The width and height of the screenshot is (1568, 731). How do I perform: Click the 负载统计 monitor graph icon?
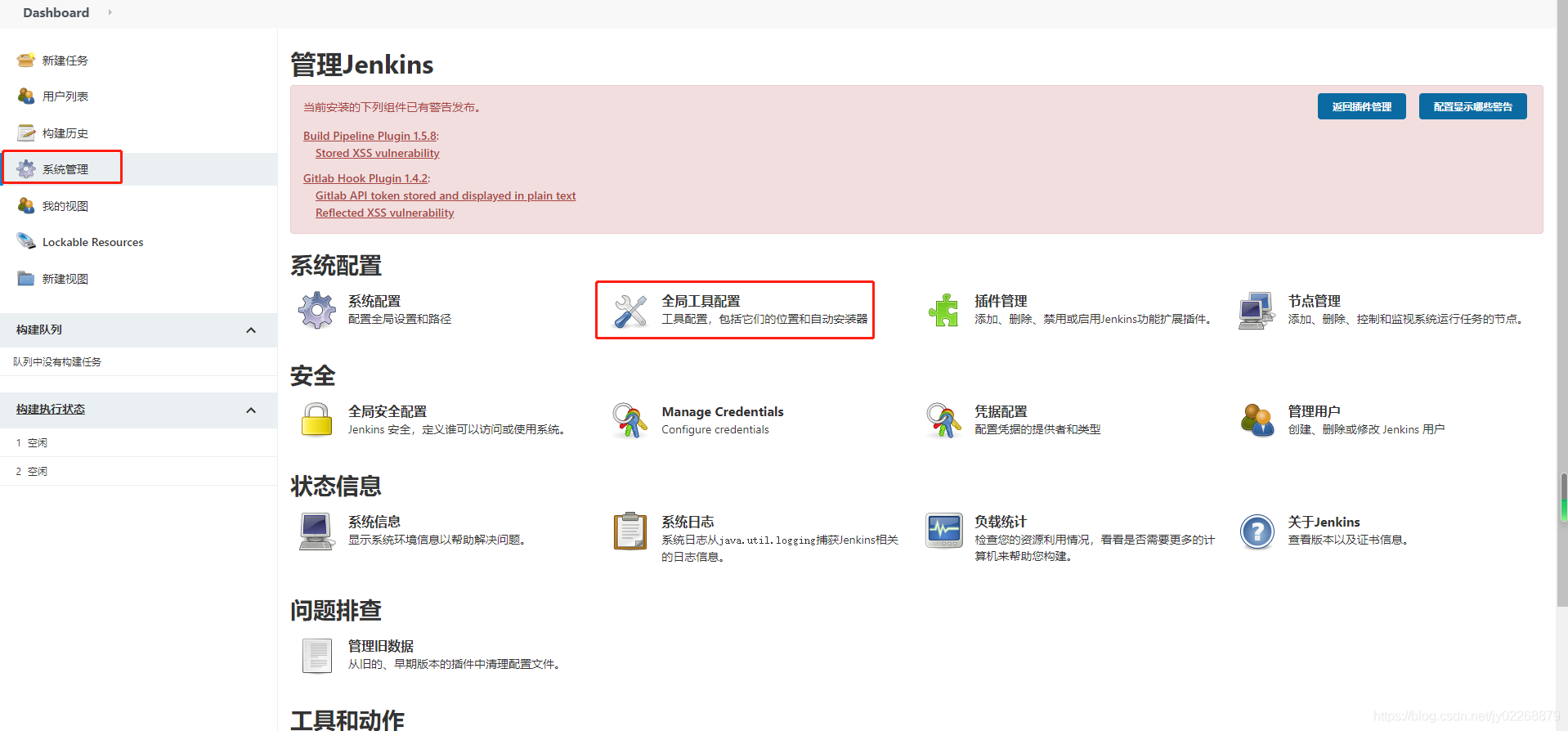(x=943, y=531)
